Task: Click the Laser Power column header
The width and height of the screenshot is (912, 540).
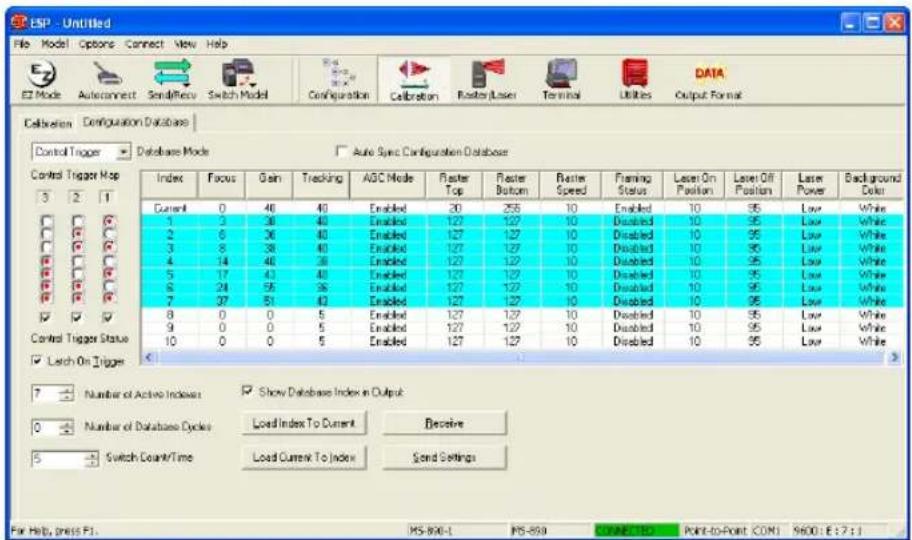Action: pos(811,184)
